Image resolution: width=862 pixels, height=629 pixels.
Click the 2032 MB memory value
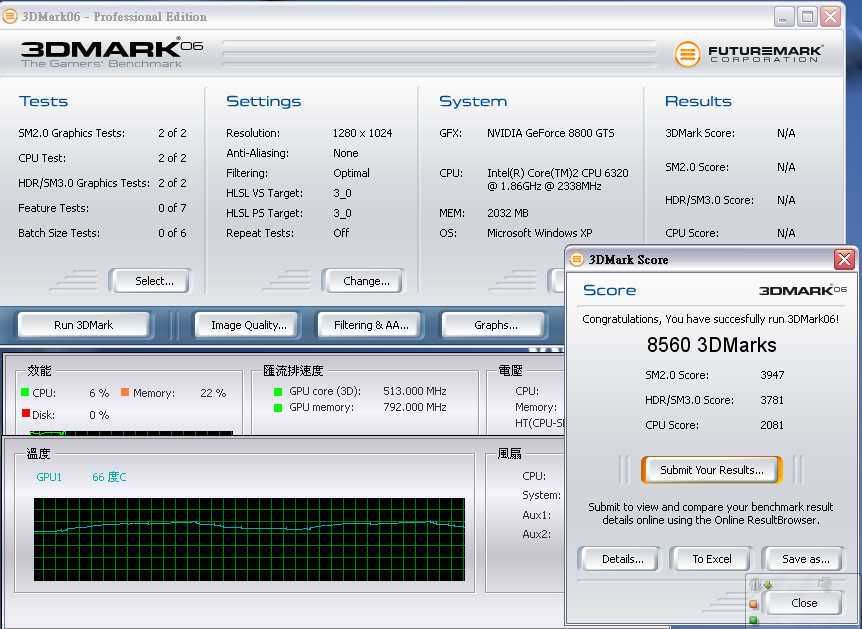pos(507,213)
